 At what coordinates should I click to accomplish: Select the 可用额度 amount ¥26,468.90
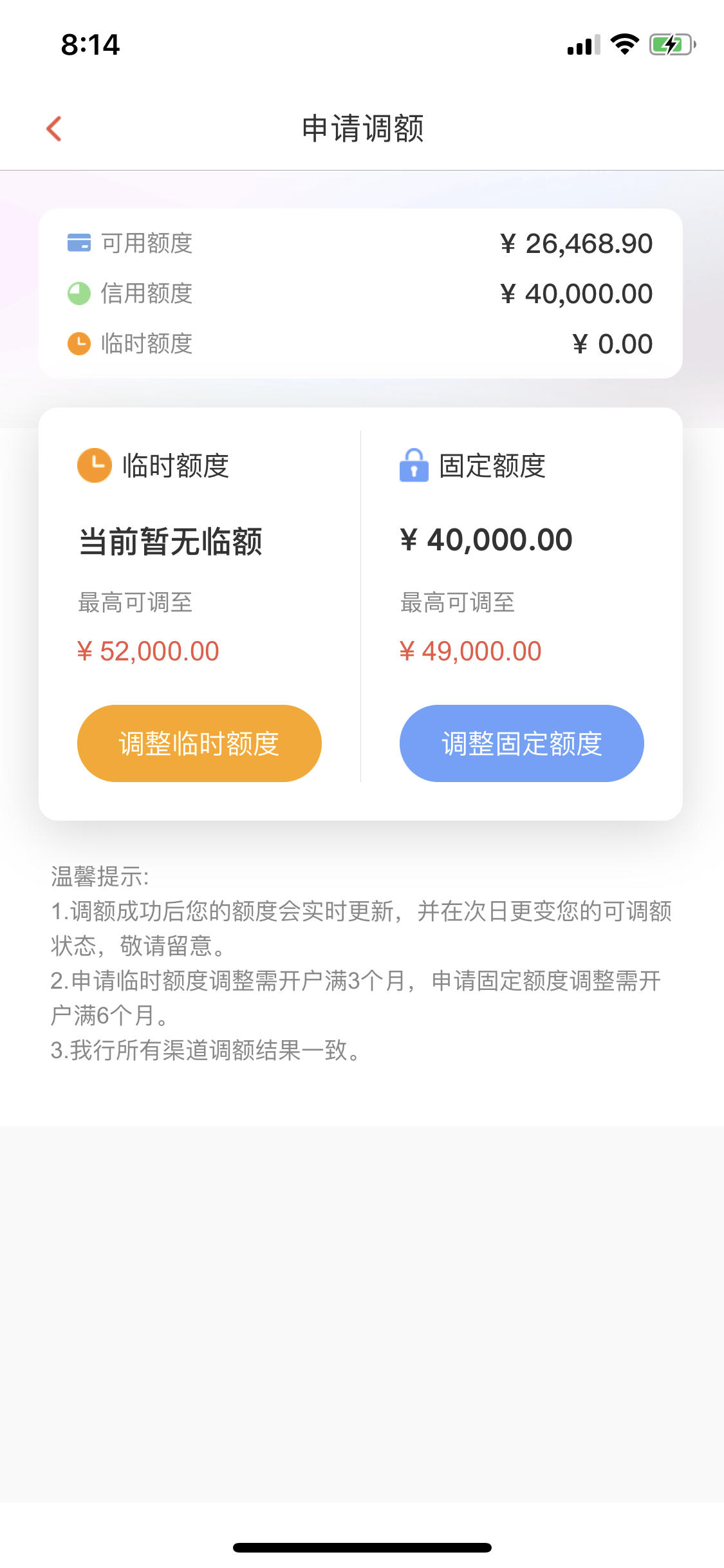(x=577, y=244)
